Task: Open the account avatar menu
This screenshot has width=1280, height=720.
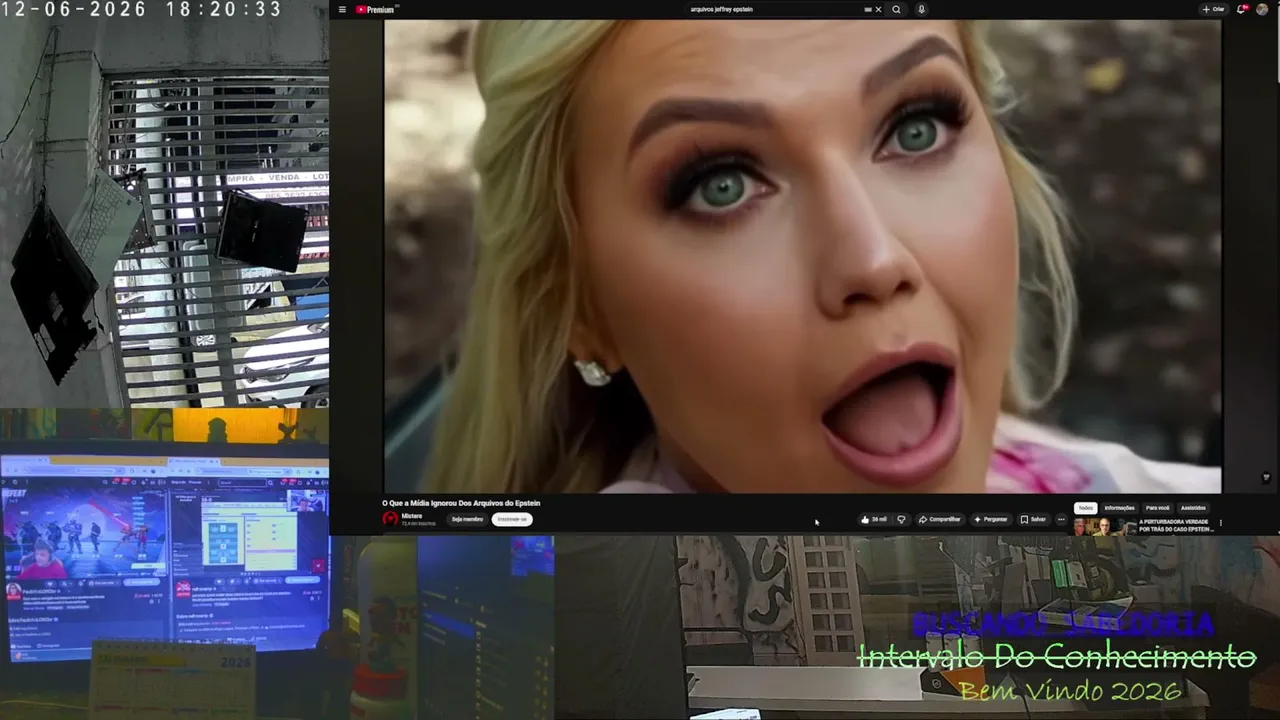Action: click(x=1262, y=10)
